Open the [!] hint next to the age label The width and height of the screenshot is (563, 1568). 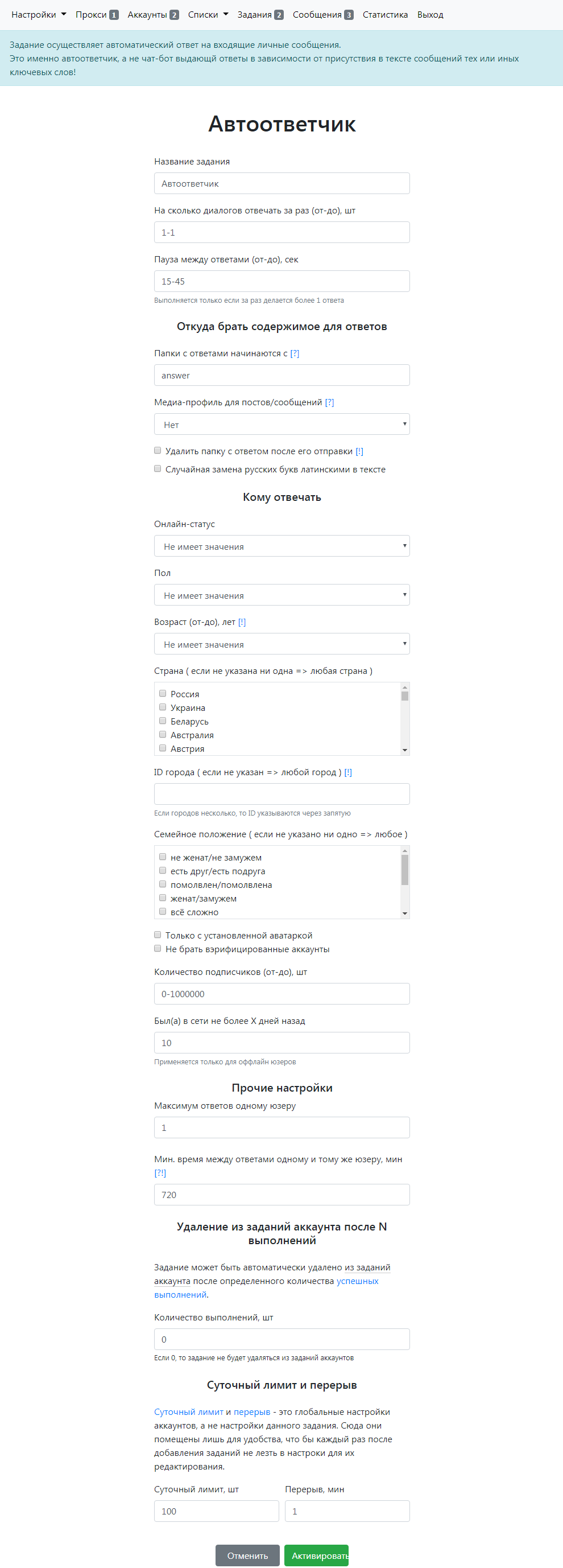(242, 622)
